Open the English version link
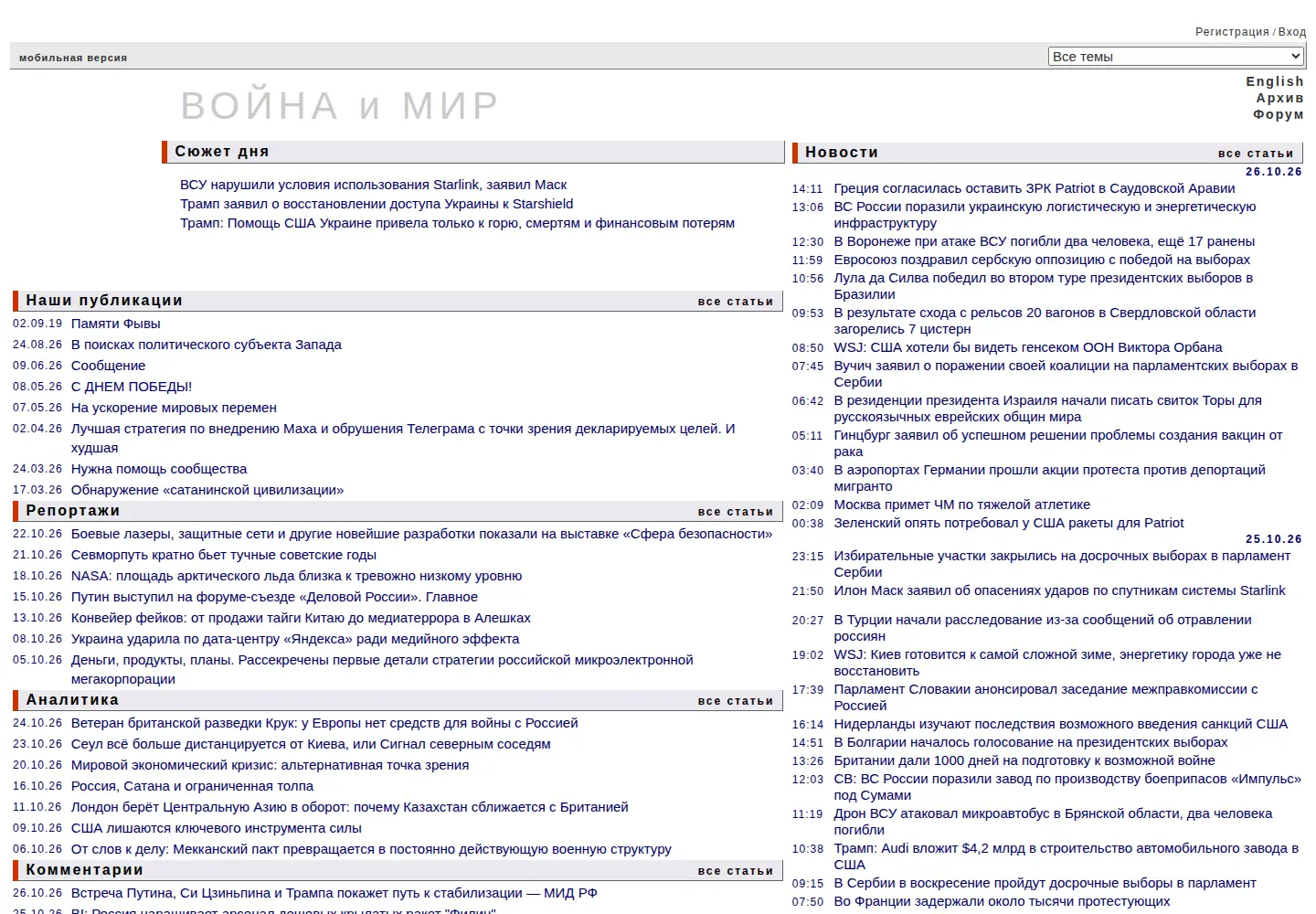This screenshot has height=914, width=1316. click(x=1275, y=81)
